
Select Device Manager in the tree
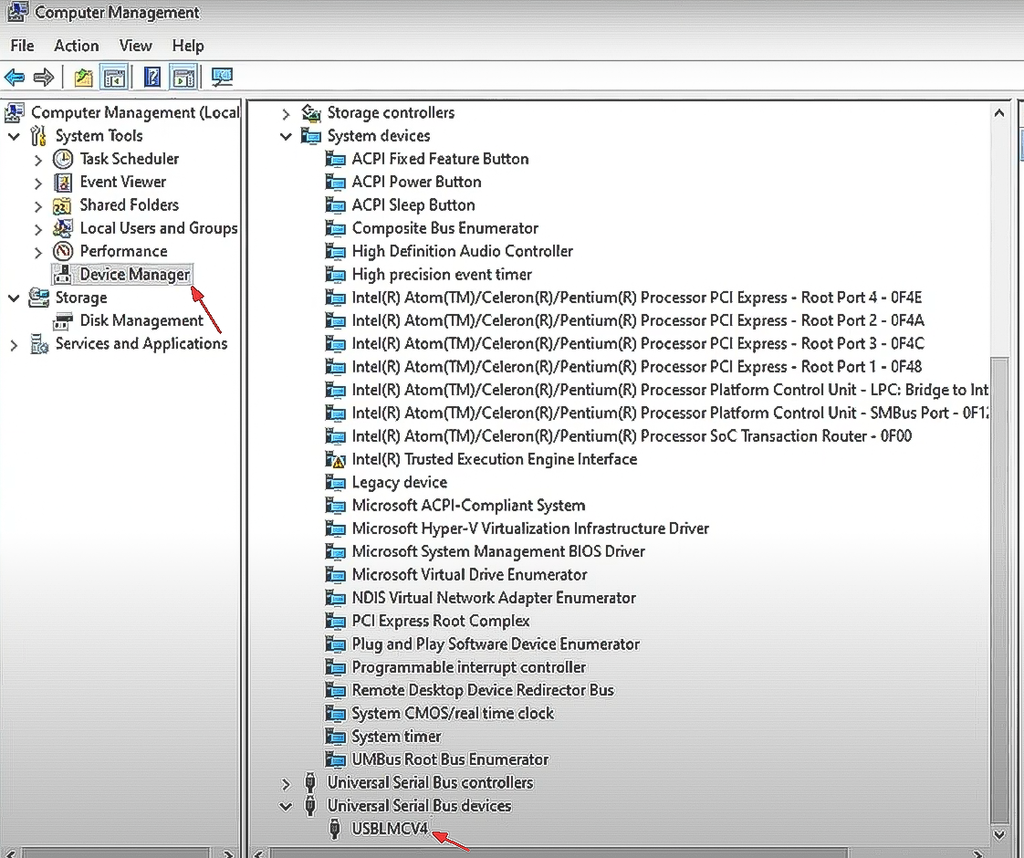coord(135,274)
